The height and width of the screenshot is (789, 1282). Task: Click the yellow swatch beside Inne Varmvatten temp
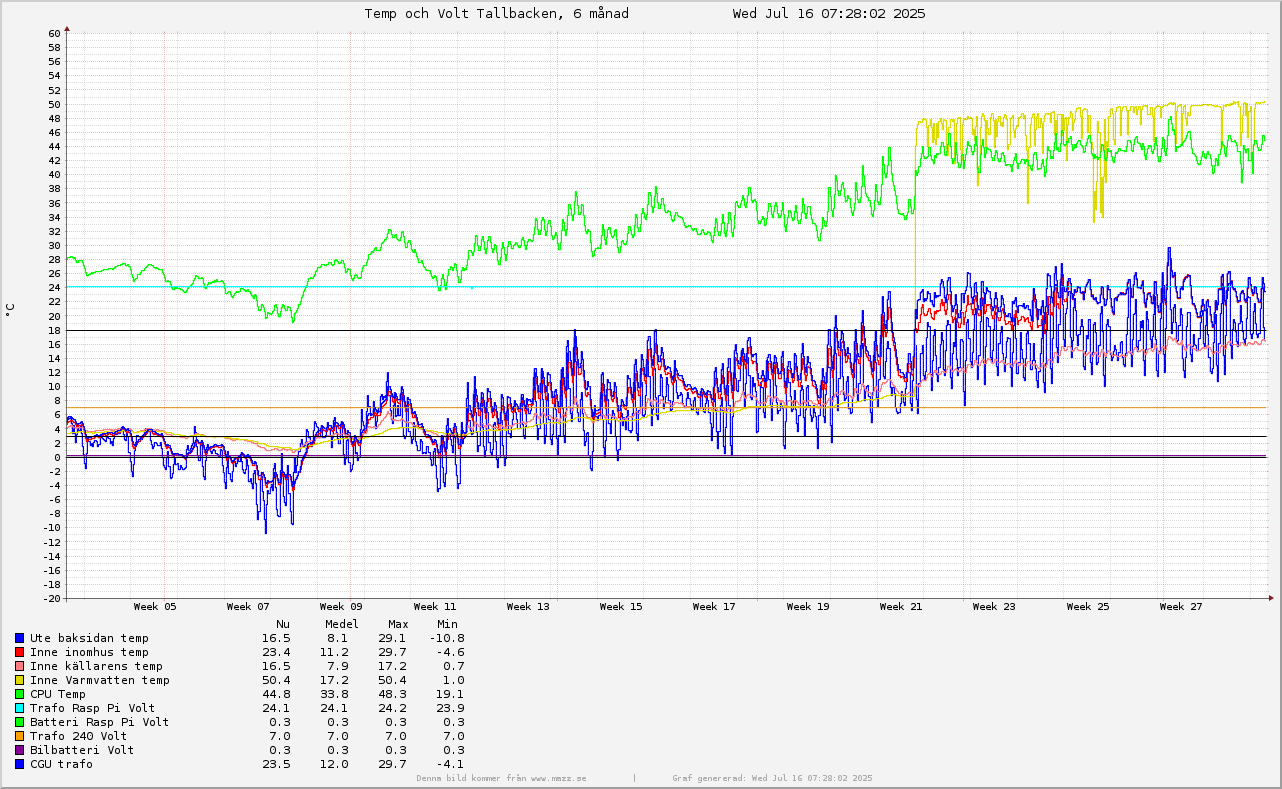point(19,680)
